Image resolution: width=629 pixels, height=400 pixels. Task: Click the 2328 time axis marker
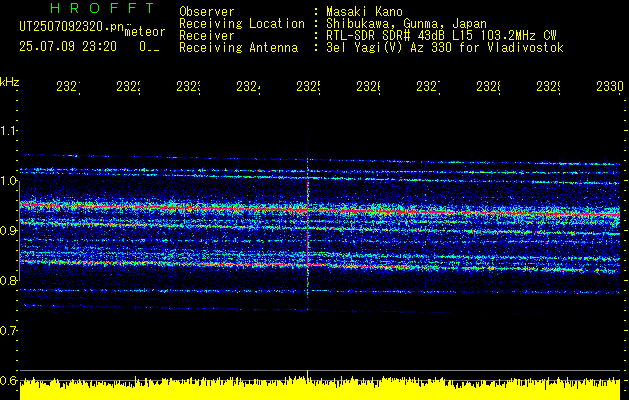pos(488,87)
